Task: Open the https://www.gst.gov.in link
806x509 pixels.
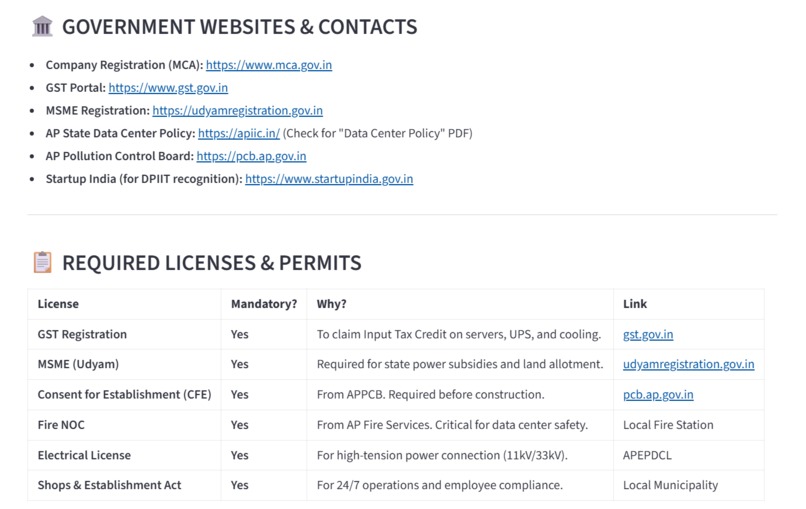Action: pos(168,88)
